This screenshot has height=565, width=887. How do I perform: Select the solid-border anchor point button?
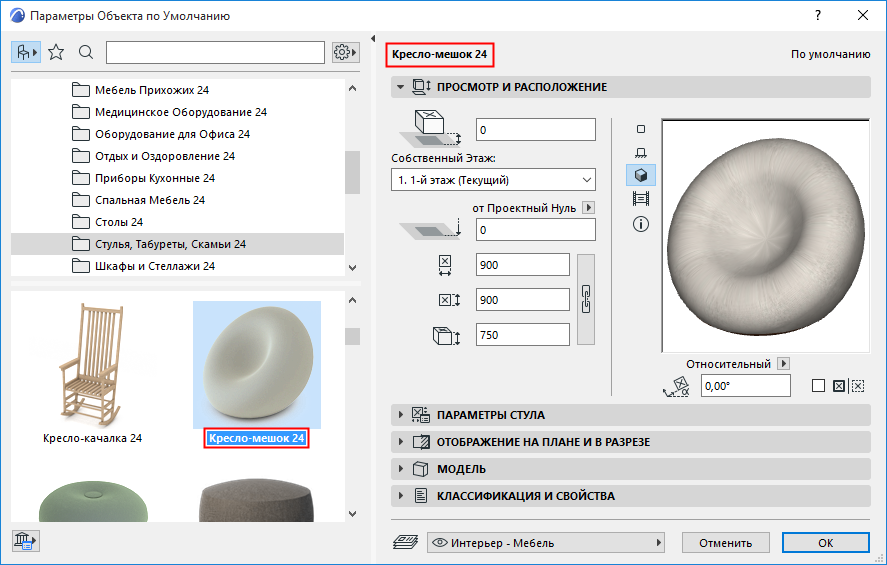839,386
